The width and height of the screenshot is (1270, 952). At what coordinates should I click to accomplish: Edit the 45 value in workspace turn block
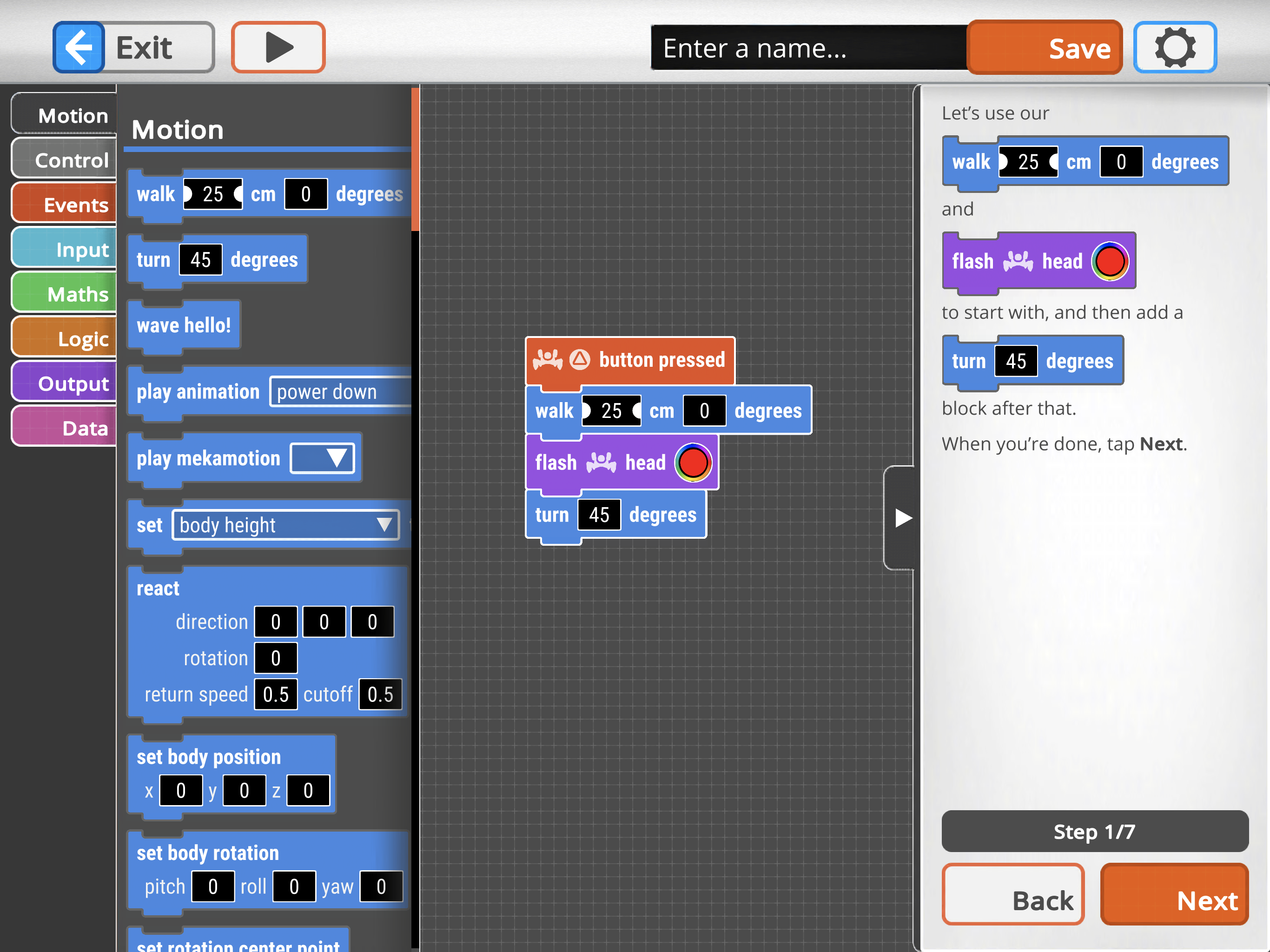click(599, 515)
